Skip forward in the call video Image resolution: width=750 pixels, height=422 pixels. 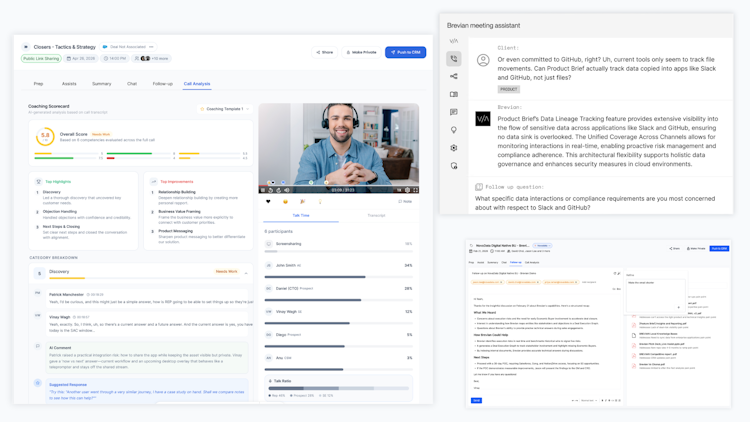pyautogui.click(x=278, y=190)
